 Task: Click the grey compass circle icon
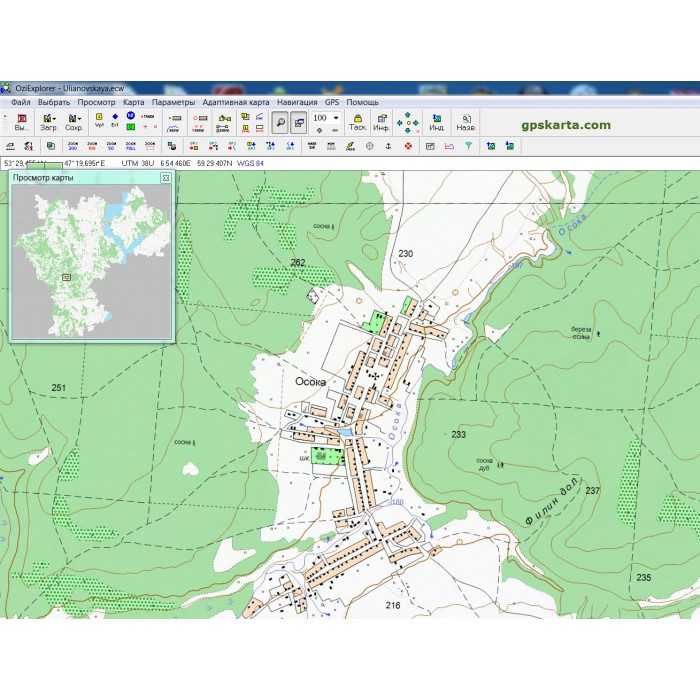coord(370,146)
